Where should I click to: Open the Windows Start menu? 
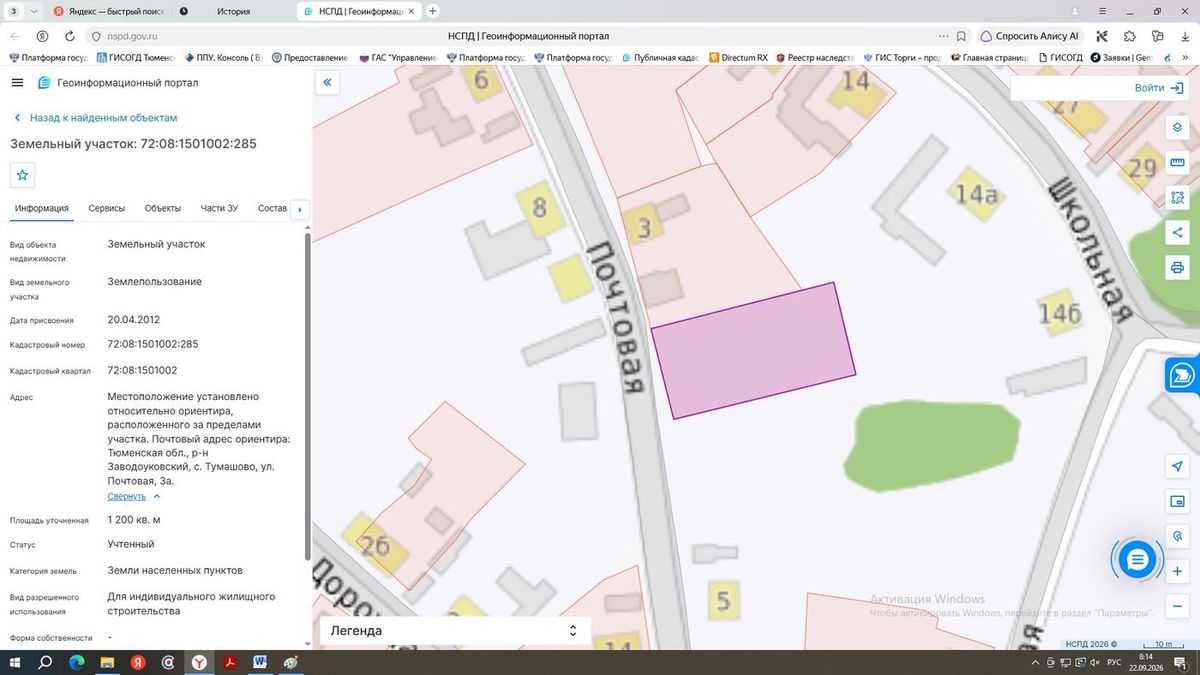coord(15,662)
